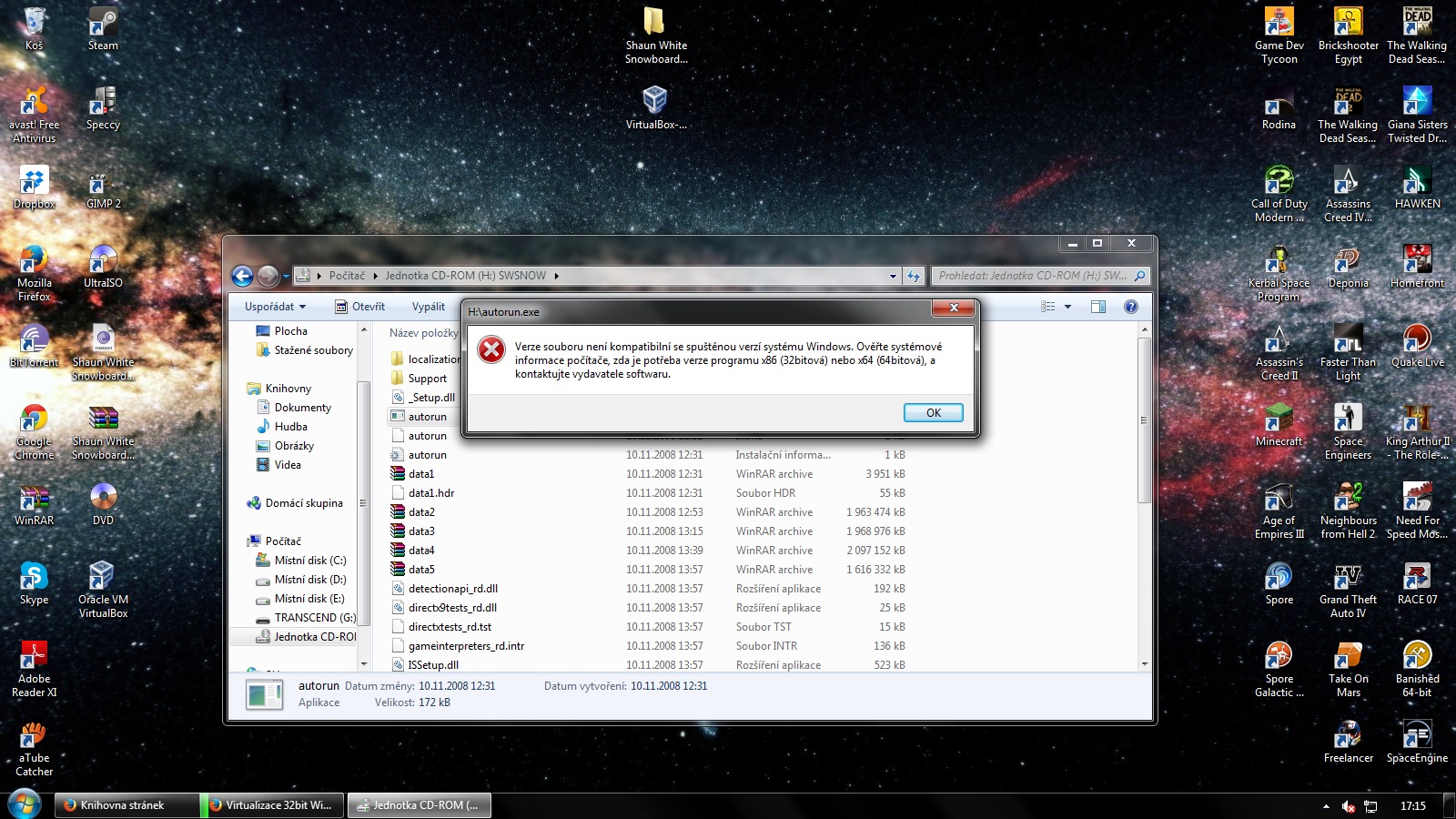1456x819 pixels.
Task: Select the DVD desktop icon
Action: coord(103,504)
